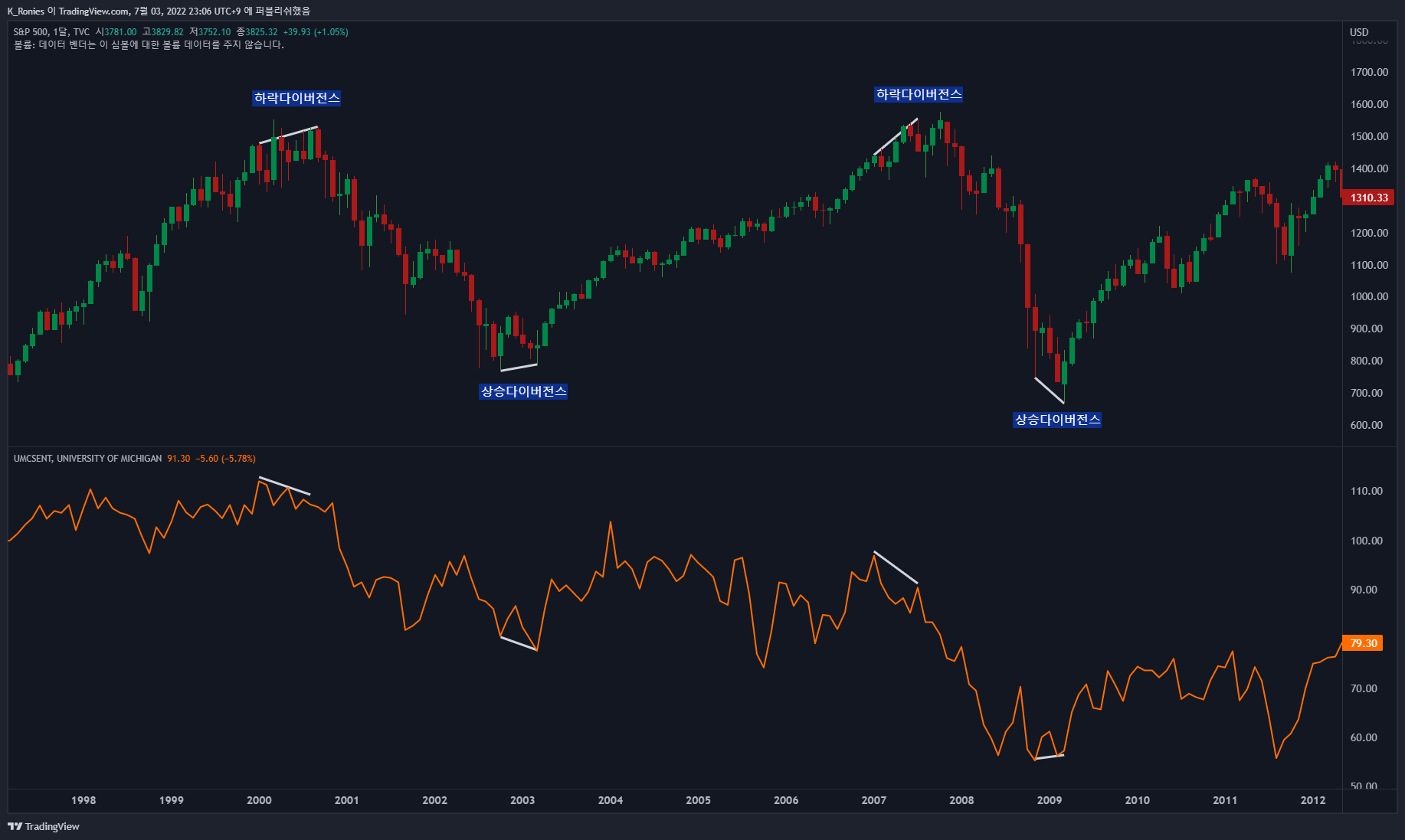The image size is (1405, 840).
Task: Select the "S&P 500, 1달, TVC" symbol legend
Action: point(51,32)
